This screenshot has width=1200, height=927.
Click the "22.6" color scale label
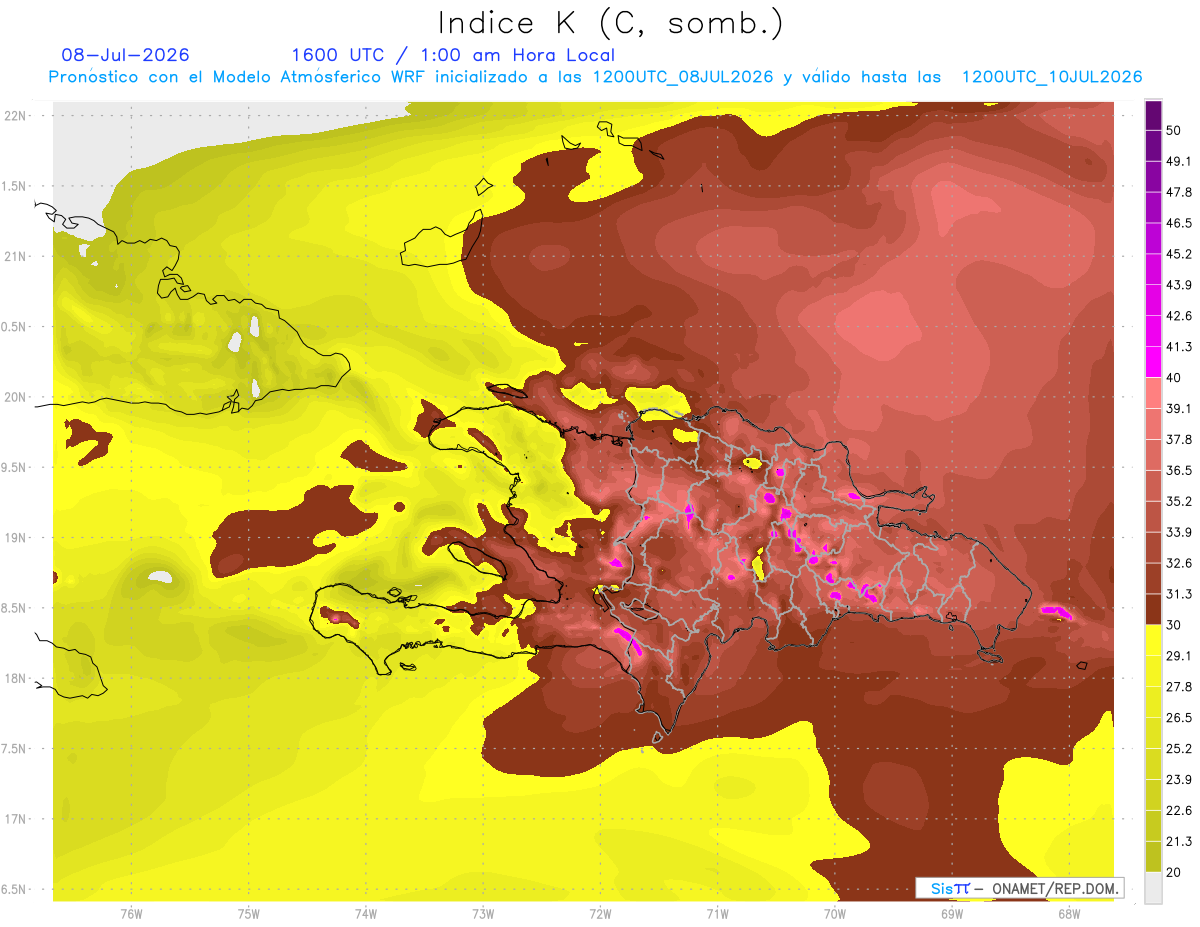point(1179,810)
